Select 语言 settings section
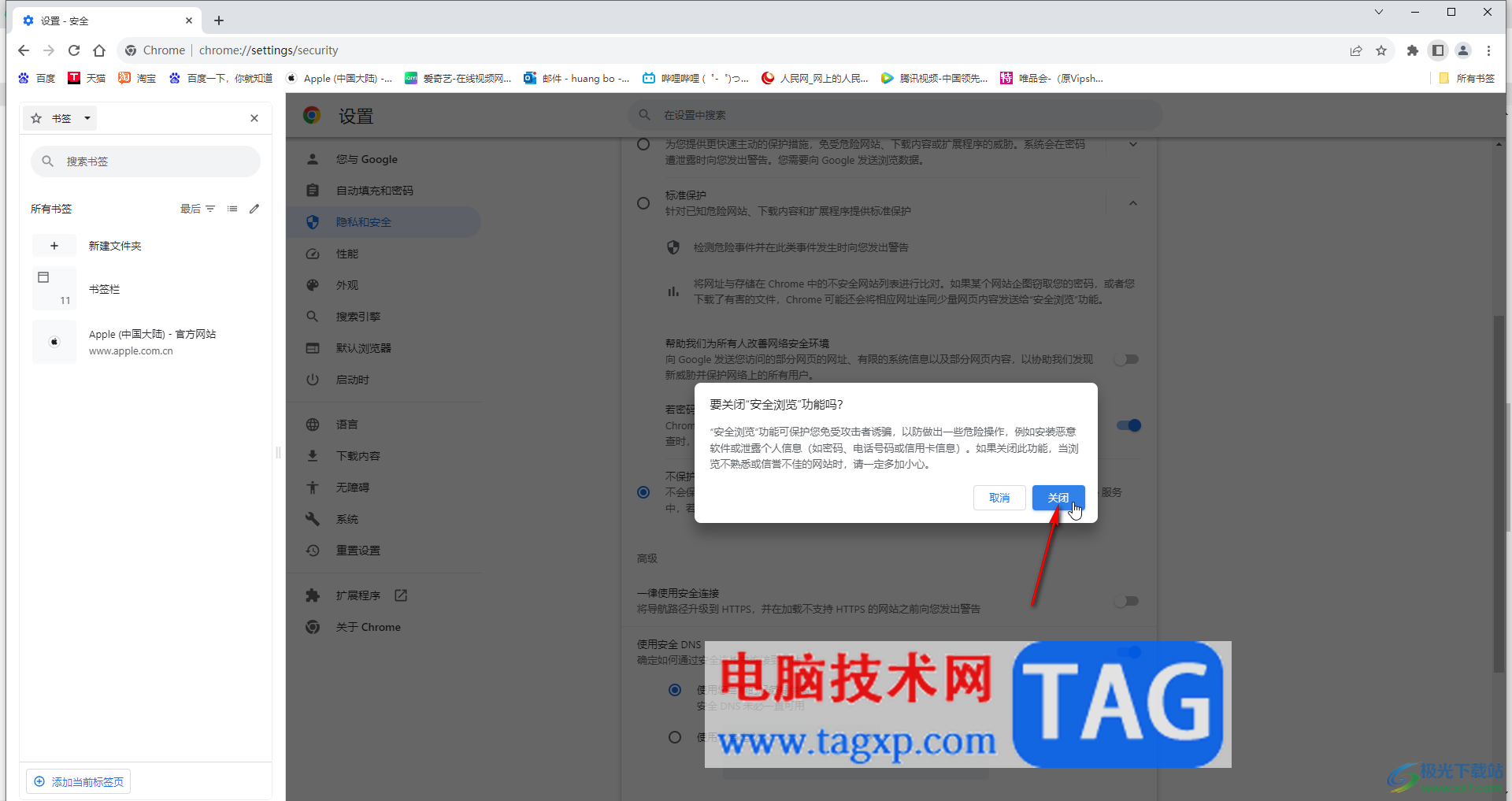This screenshot has height=801, width=1512. pos(384,425)
